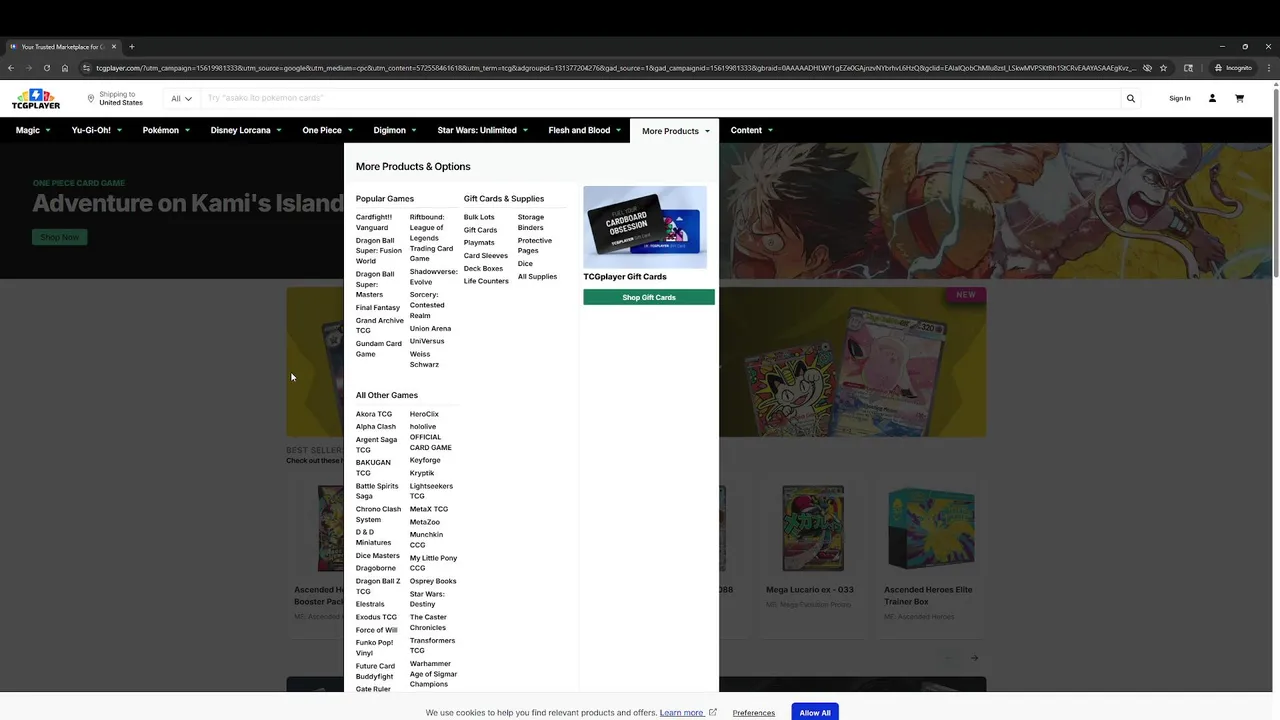Select Shadowverse: Evolve
The image size is (1280, 720).
pyautogui.click(x=433, y=276)
